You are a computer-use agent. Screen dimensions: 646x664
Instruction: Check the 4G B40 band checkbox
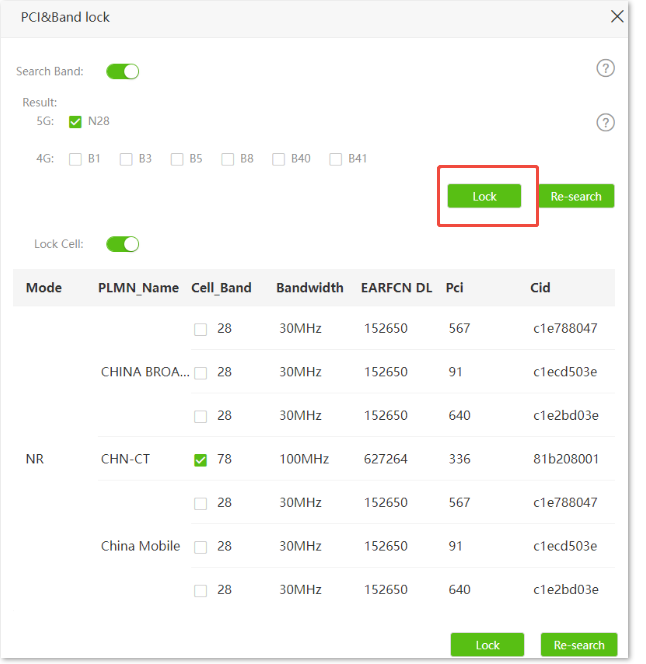[279, 159]
